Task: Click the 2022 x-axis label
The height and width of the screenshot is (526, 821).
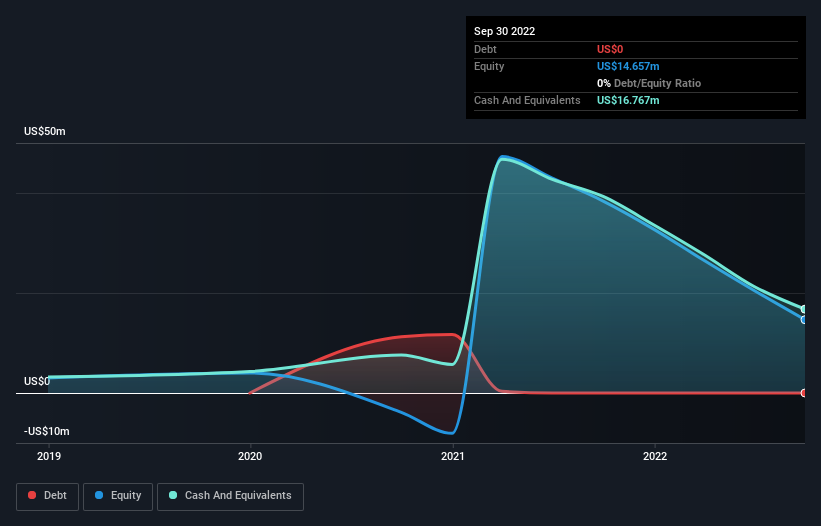Action: (x=655, y=456)
